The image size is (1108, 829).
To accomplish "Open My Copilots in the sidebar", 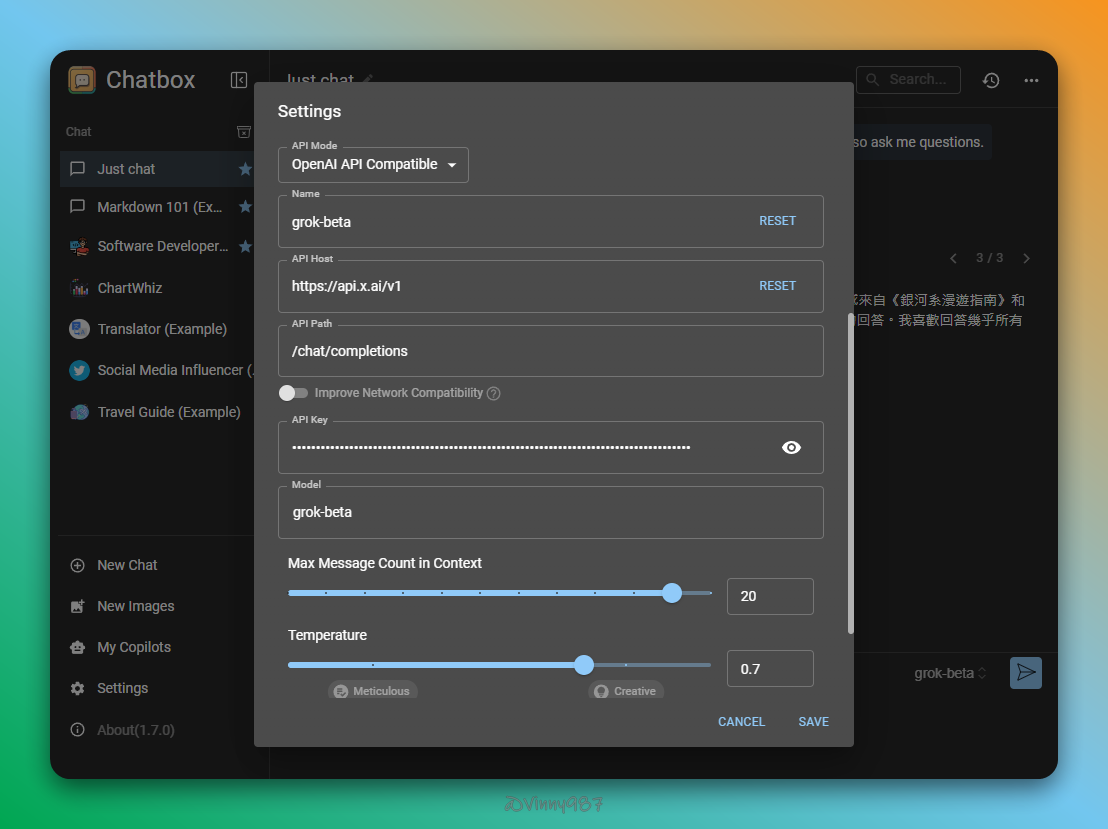I will 134,647.
